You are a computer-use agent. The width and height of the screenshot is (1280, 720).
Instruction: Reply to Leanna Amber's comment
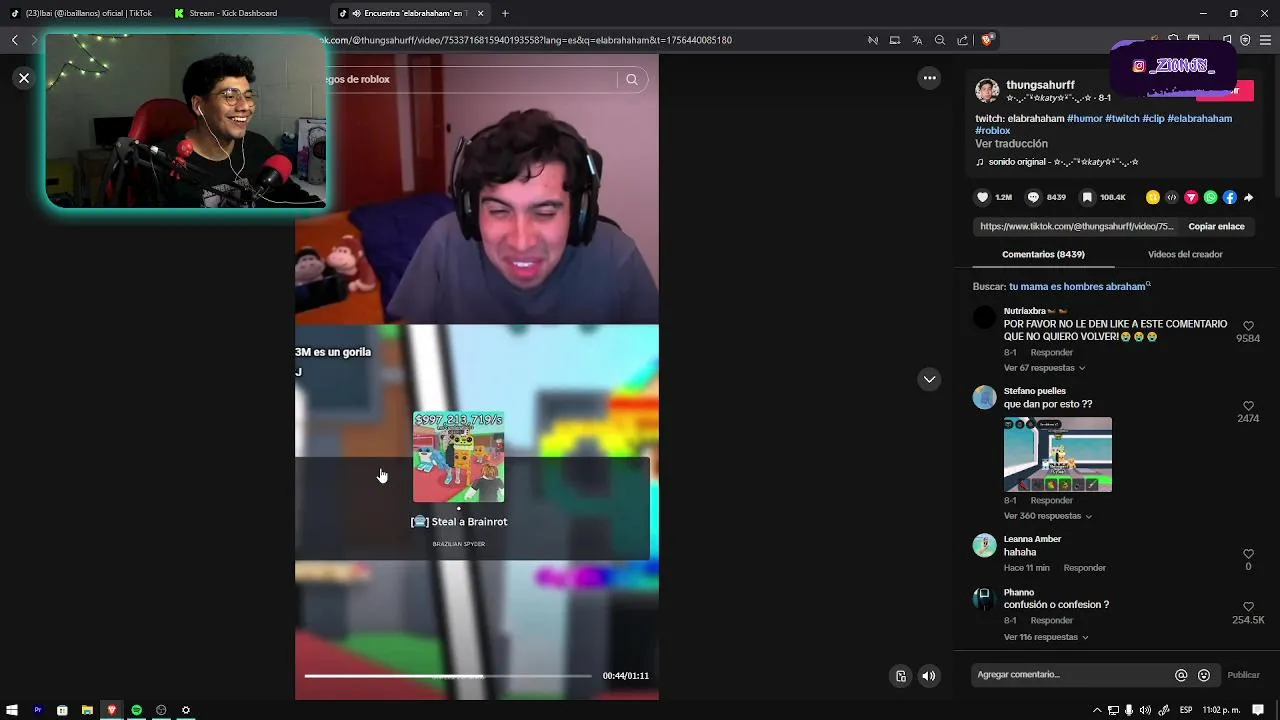pos(1084,568)
